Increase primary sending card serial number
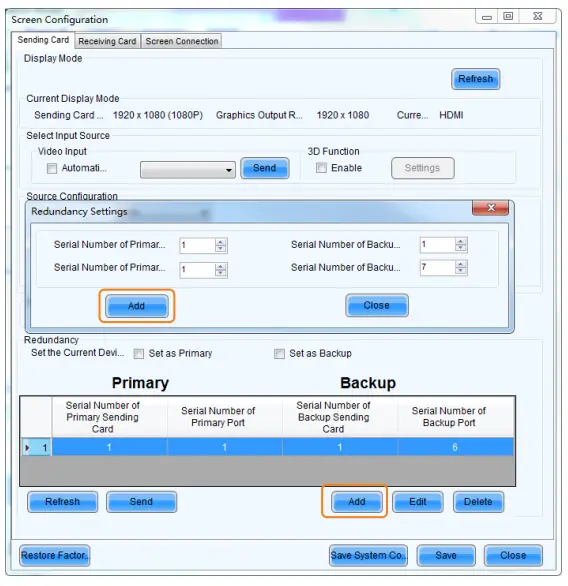Screen dimensions: 568x586 [x=220, y=242]
